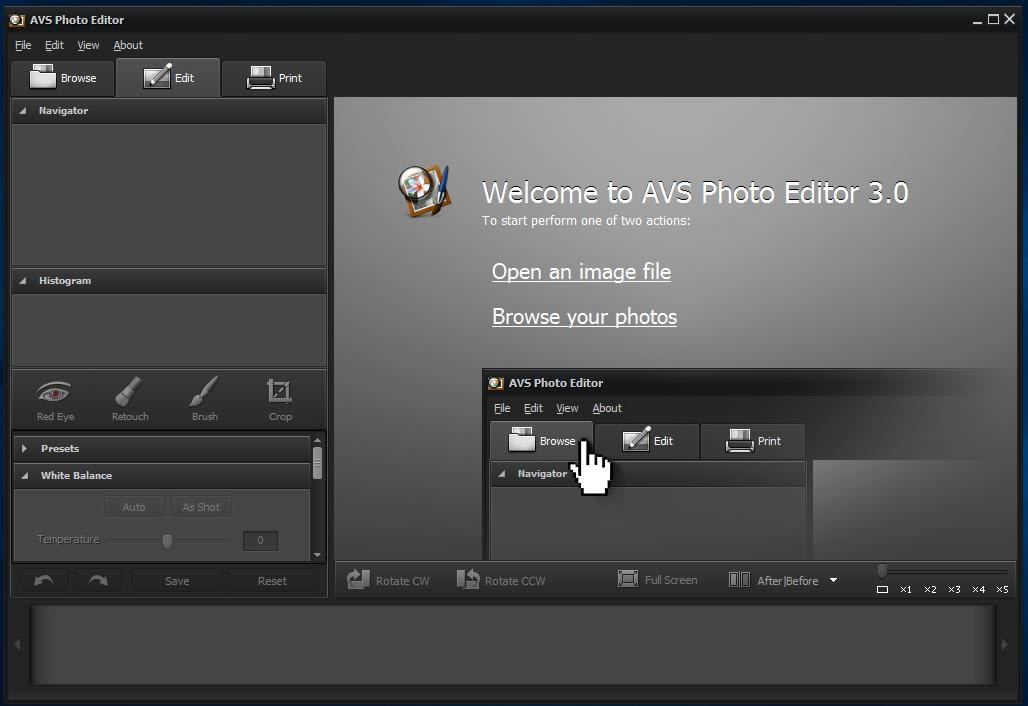Click the settings panel scroll-down arrow
Image resolution: width=1028 pixels, height=706 pixels.
(317, 555)
